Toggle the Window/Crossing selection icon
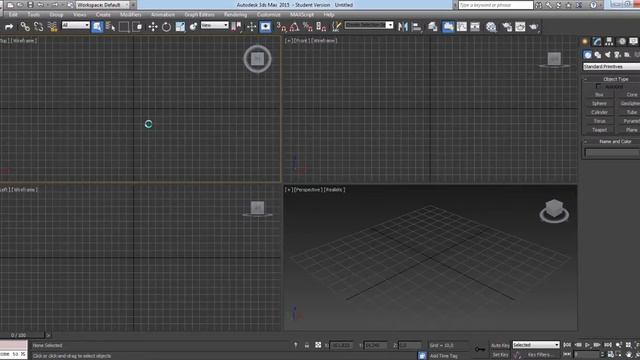This screenshot has width=640, height=360. [138, 27]
